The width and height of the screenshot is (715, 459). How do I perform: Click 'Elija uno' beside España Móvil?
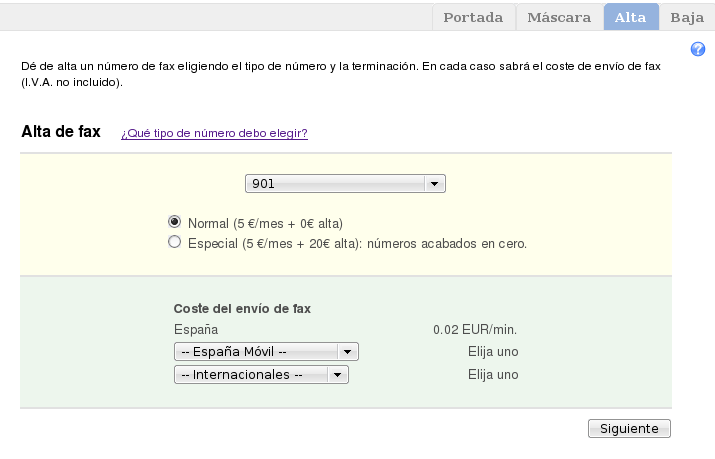click(493, 352)
